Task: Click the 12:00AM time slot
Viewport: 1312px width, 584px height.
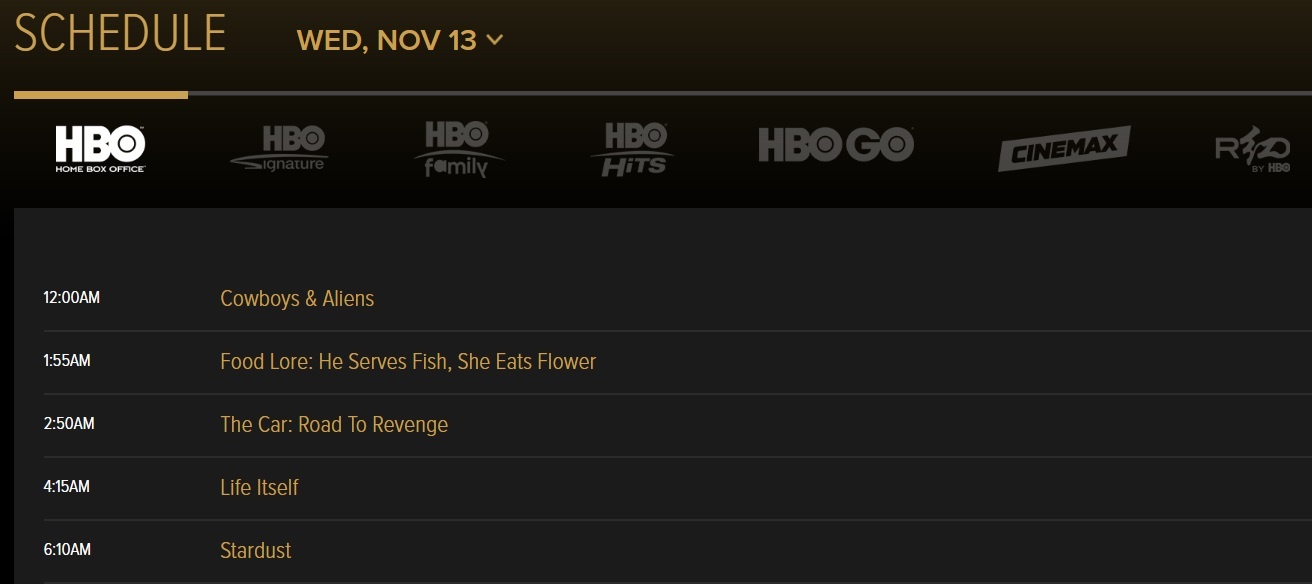Action: pyautogui.click(x=72, y=298)
